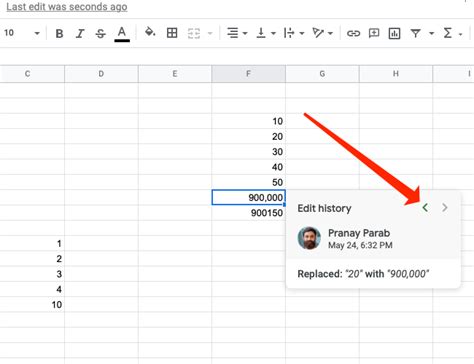This screenshot has height=364, width=474.
Task: Show next edit in Edit history
Action: click(x=445, y=208)
